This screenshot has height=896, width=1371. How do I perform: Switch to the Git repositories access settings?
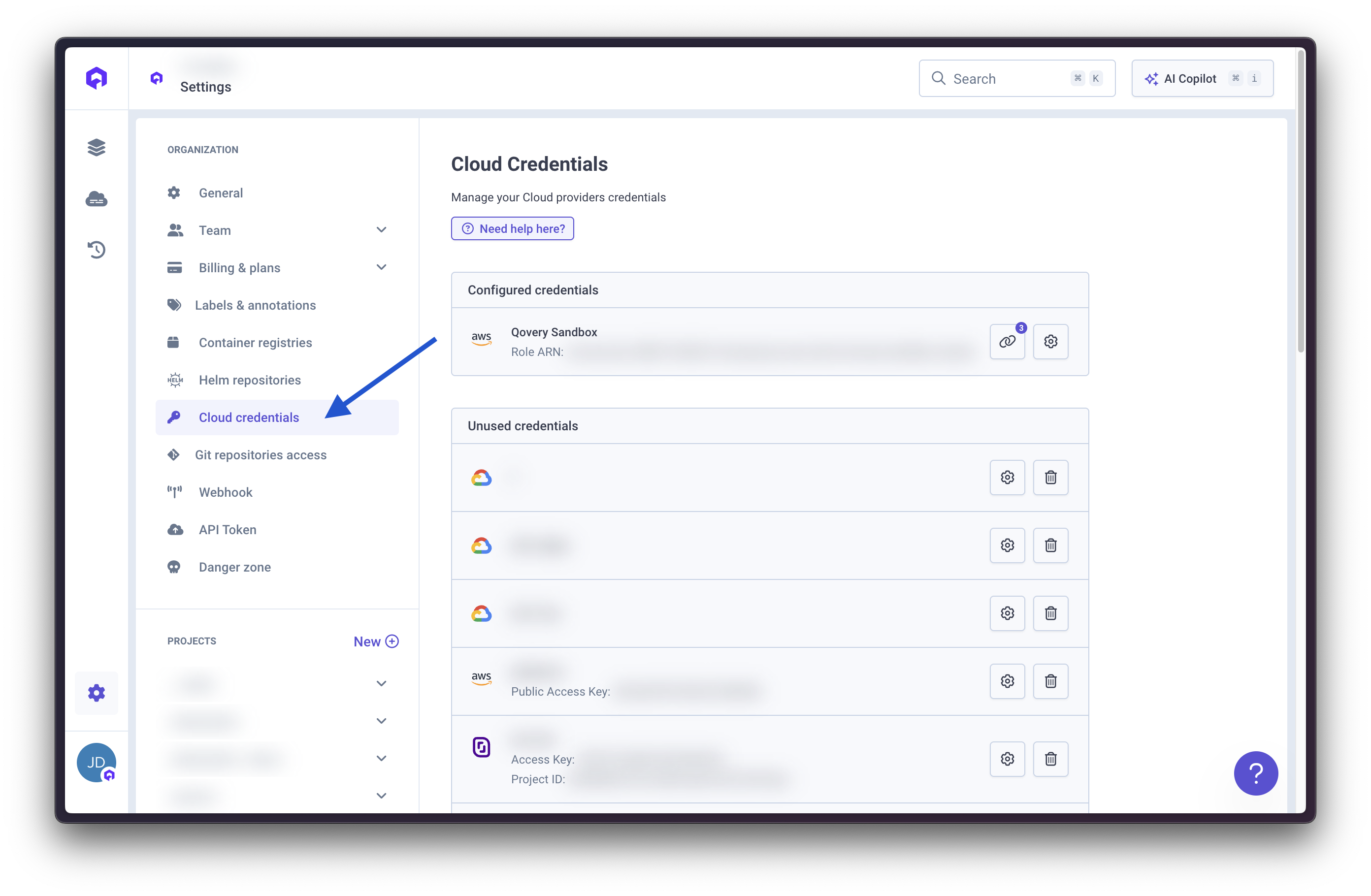(261, 455)
